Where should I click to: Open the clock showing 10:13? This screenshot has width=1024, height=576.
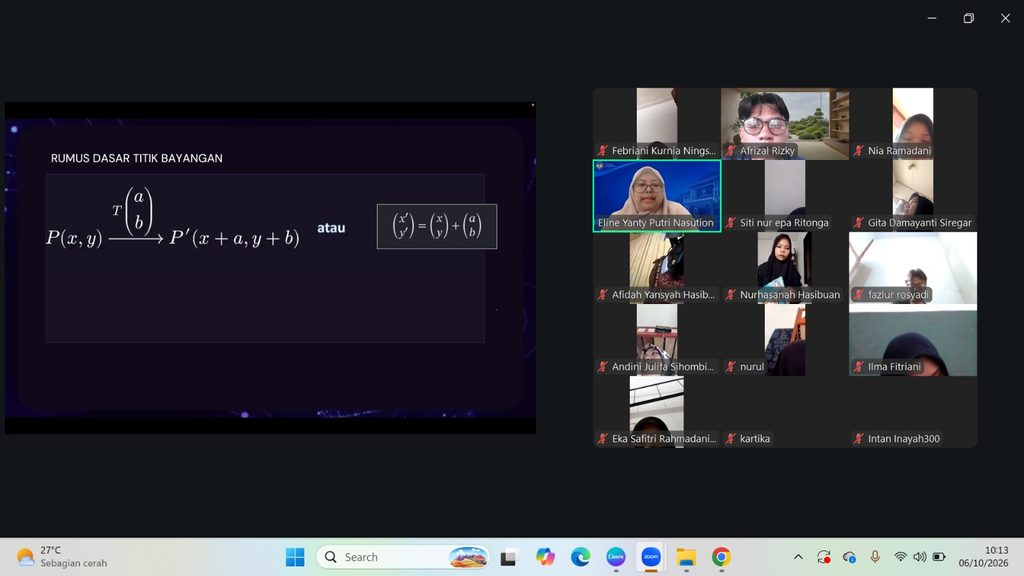[x=984, y=556]
